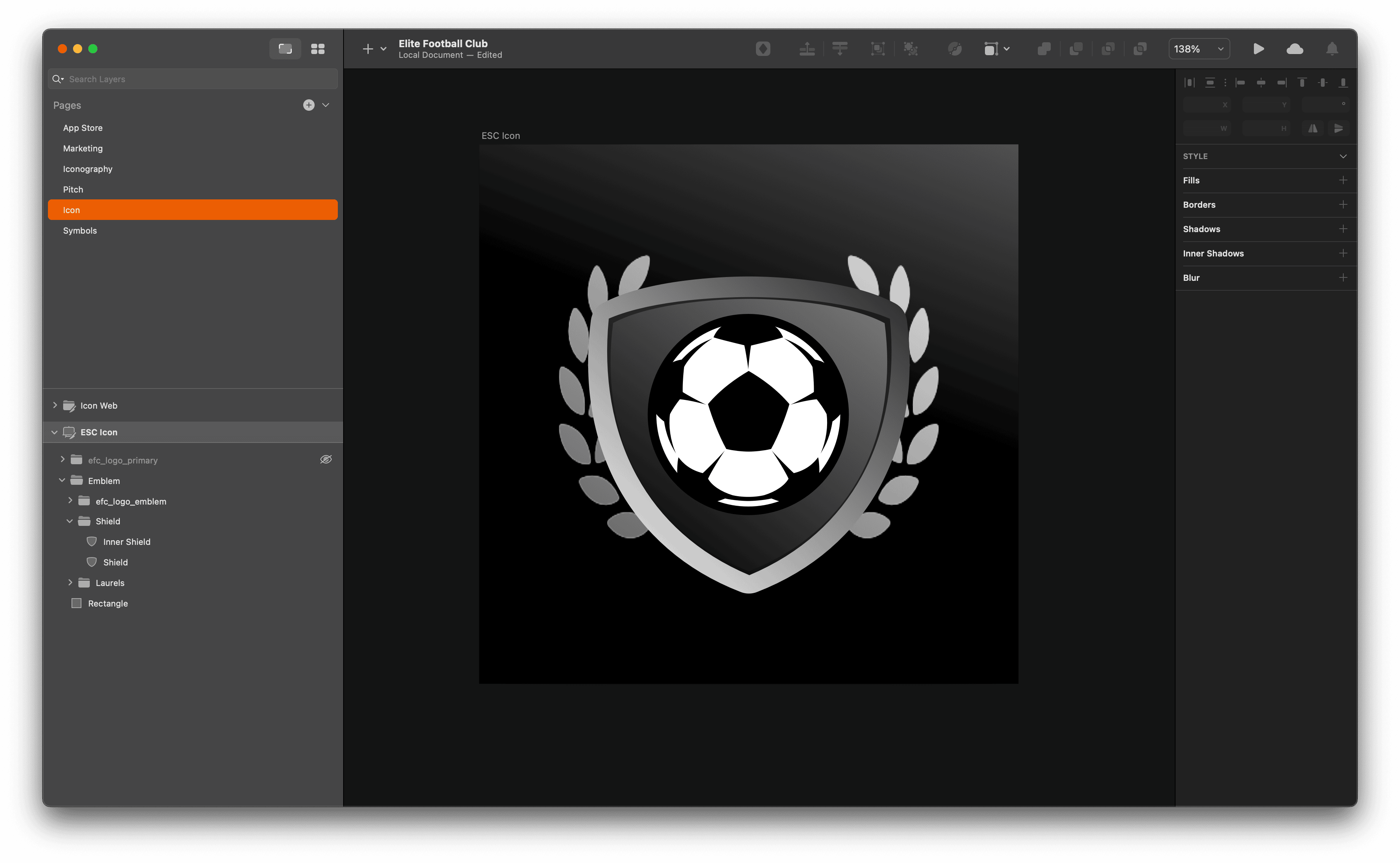Click the W width field

point(1207,129)
